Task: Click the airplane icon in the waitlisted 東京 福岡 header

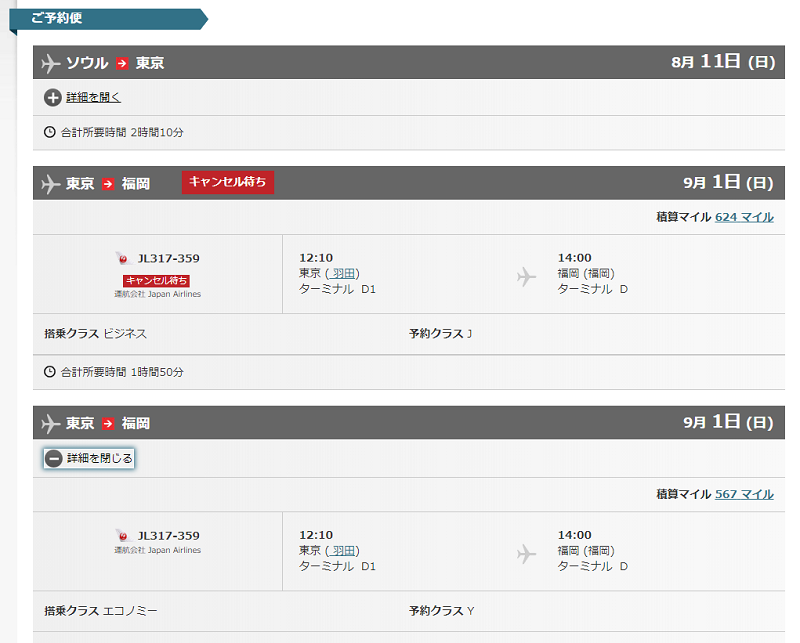Action: [x=51, y=184]
